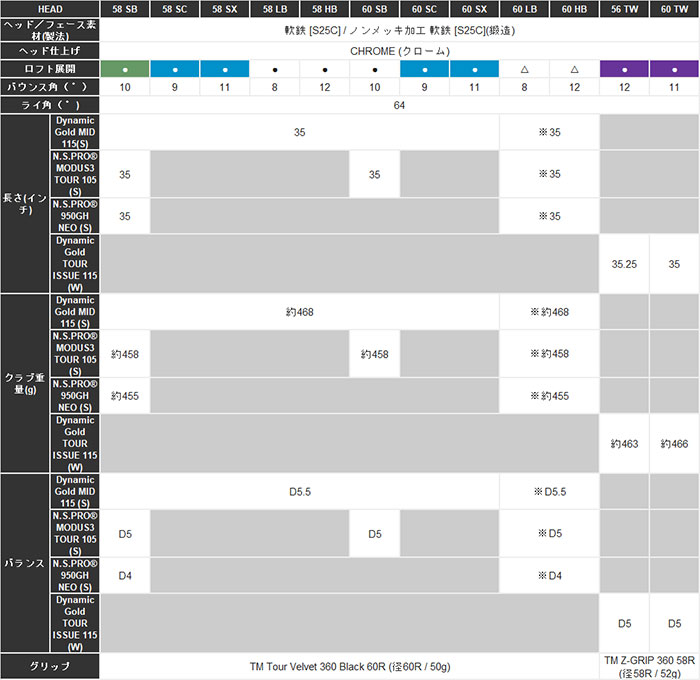The image size is (700, 680).
Task: Click the triangle symbol under 60 HB
Action: [x=575, y=69]
